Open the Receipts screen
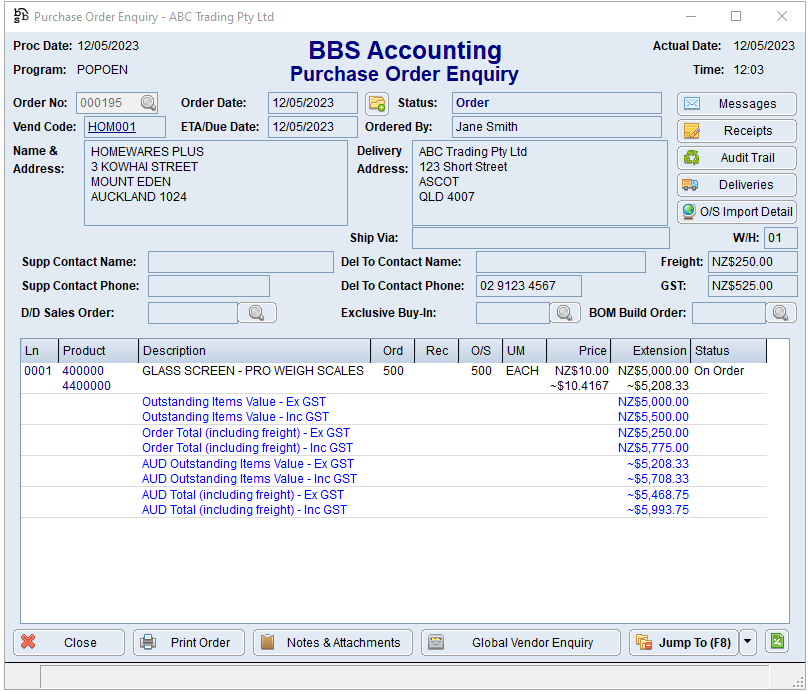809x692 pixels. click(x=737, y=131)
